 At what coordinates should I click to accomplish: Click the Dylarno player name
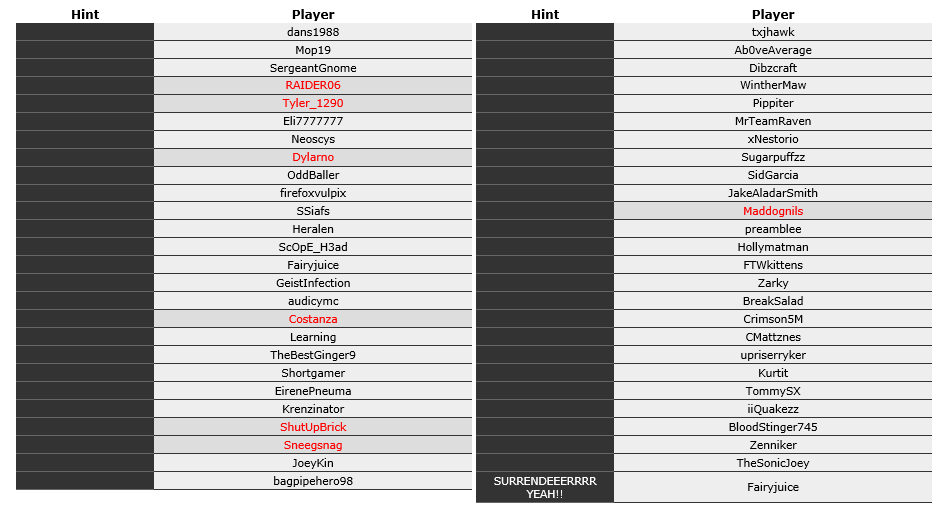coord(313,157)
